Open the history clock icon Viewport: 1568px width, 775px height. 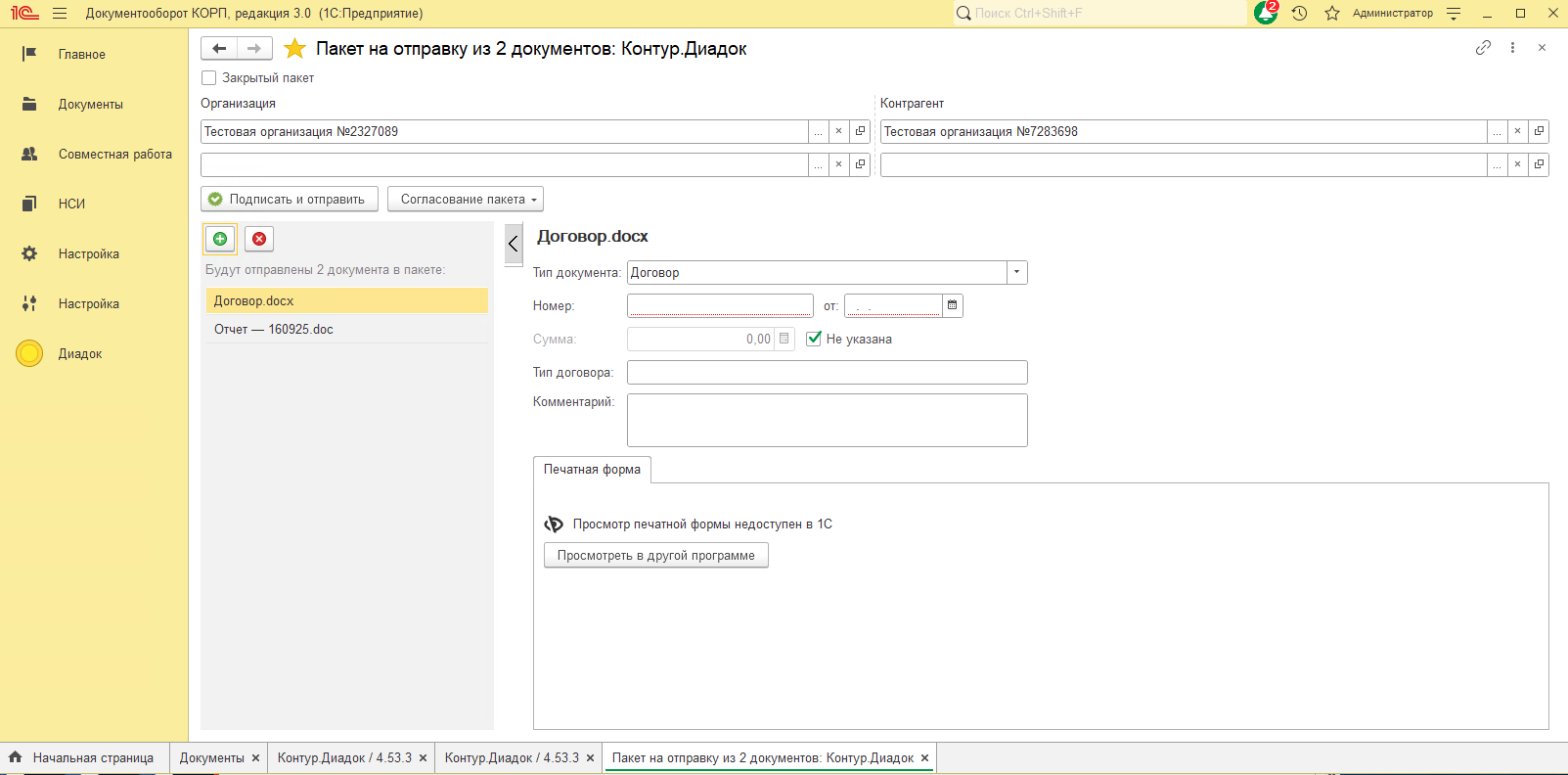pyautogui.click(x=1299, y=13)
